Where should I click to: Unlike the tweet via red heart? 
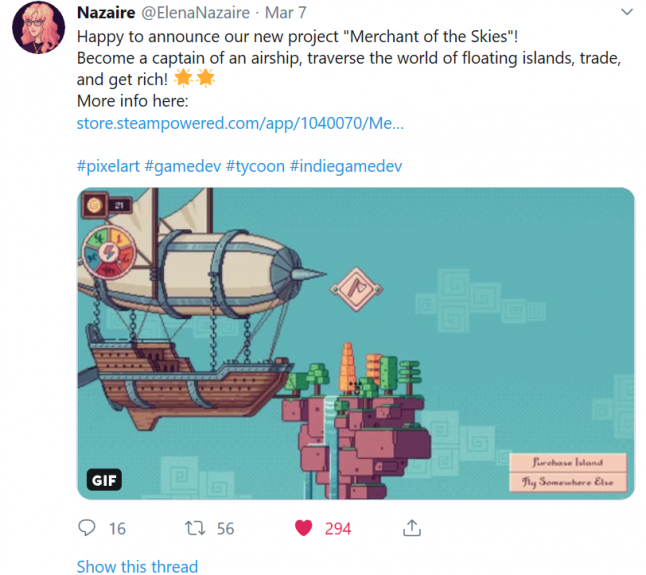[304, 528]
